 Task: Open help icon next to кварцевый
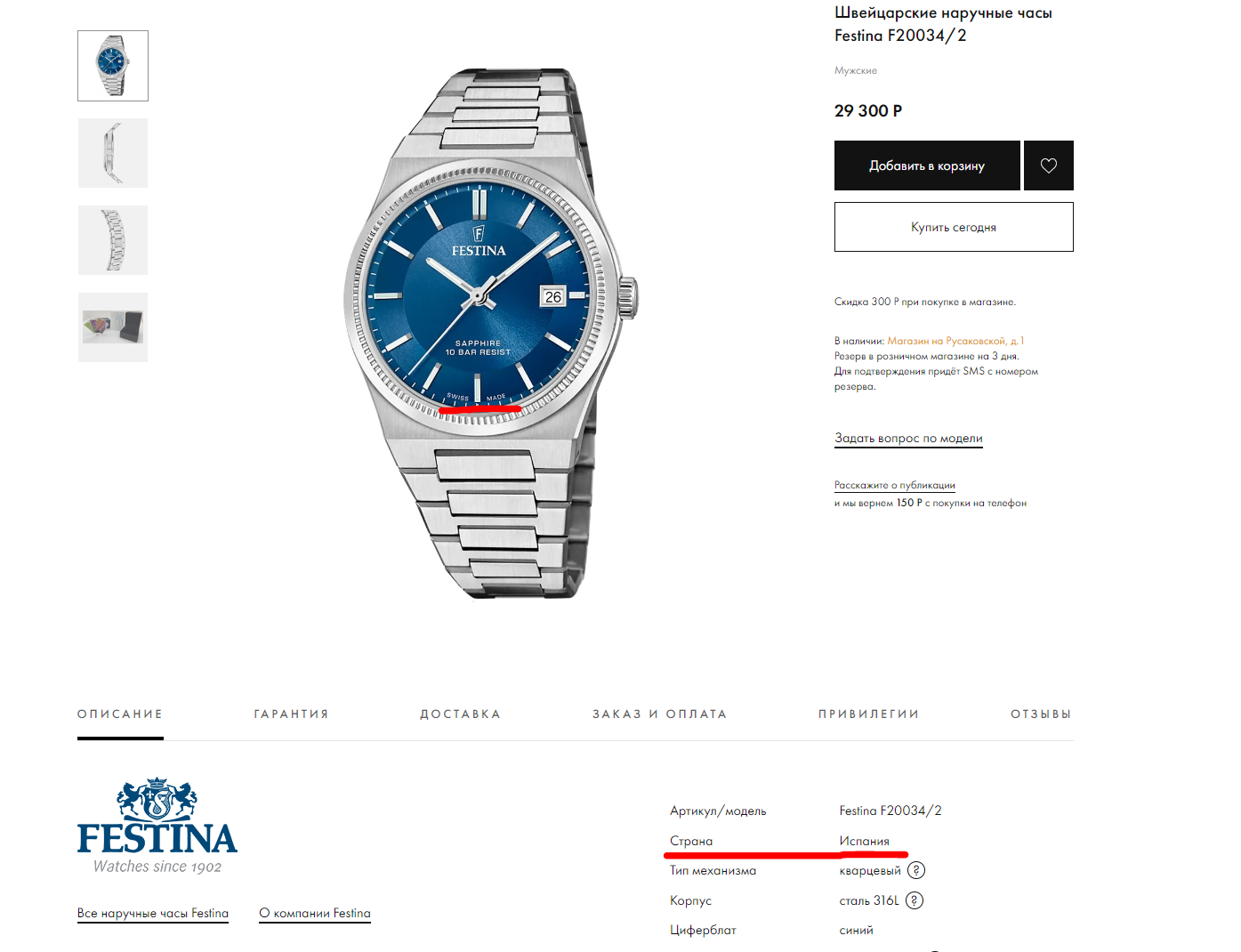point(915,870)
